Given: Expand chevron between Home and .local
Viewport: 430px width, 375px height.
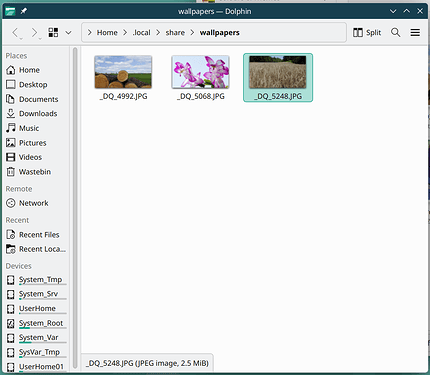Looking at the screenshot, I should tap(125, 33).
